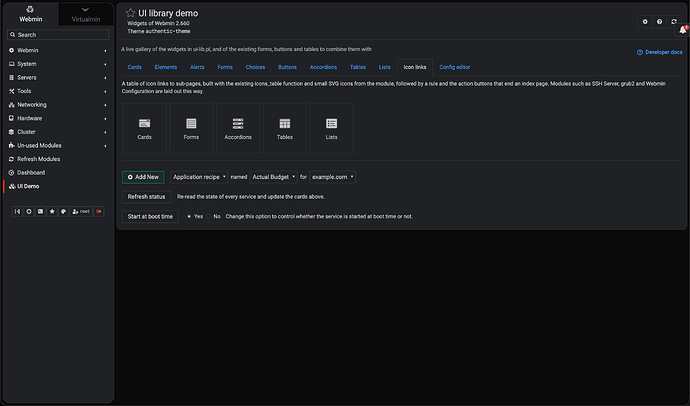Image resolution: width=690 pixels, height=406 pixels.
Task: Switch to the Alerts tab
Action: click(197, 67)
